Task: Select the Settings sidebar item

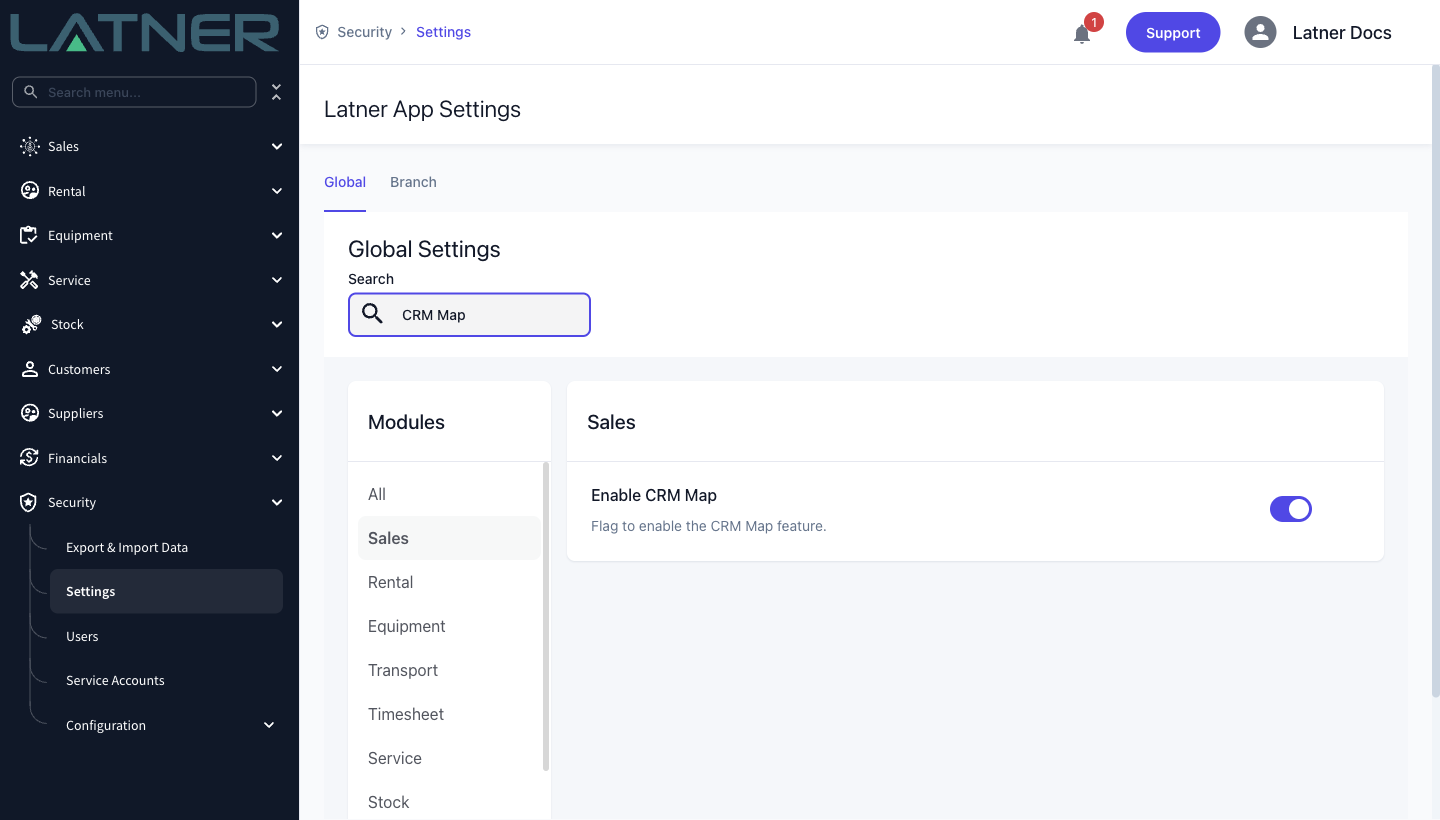Action: click(x=166, y=591)
